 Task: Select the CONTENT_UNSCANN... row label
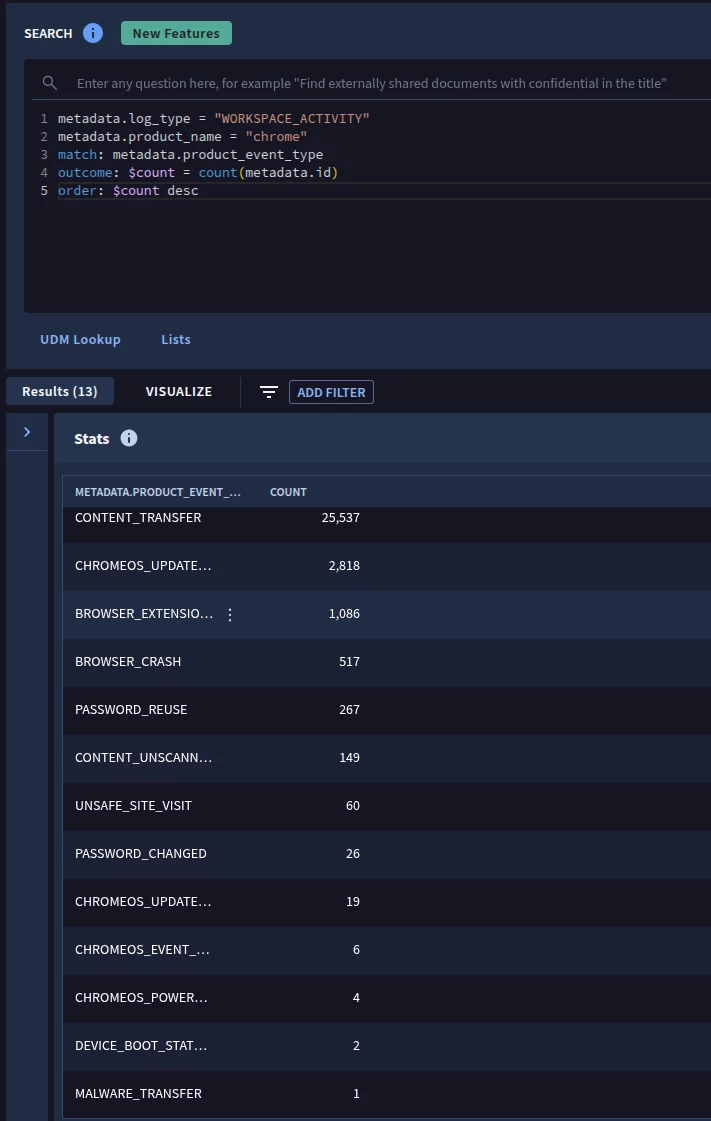pos(144,757)
